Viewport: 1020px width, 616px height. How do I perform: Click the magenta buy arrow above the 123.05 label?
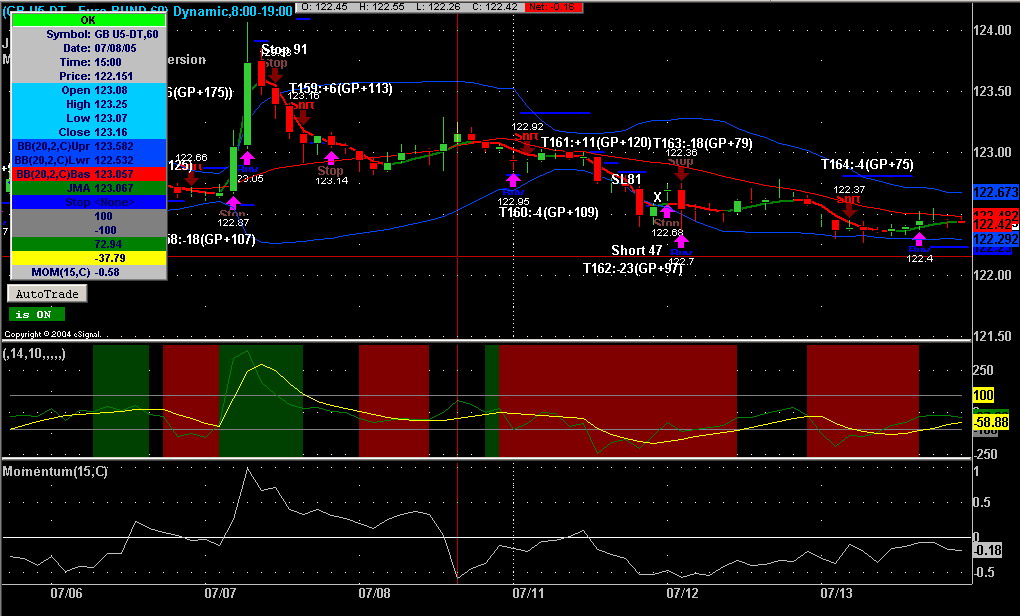(x=247, y=158)
